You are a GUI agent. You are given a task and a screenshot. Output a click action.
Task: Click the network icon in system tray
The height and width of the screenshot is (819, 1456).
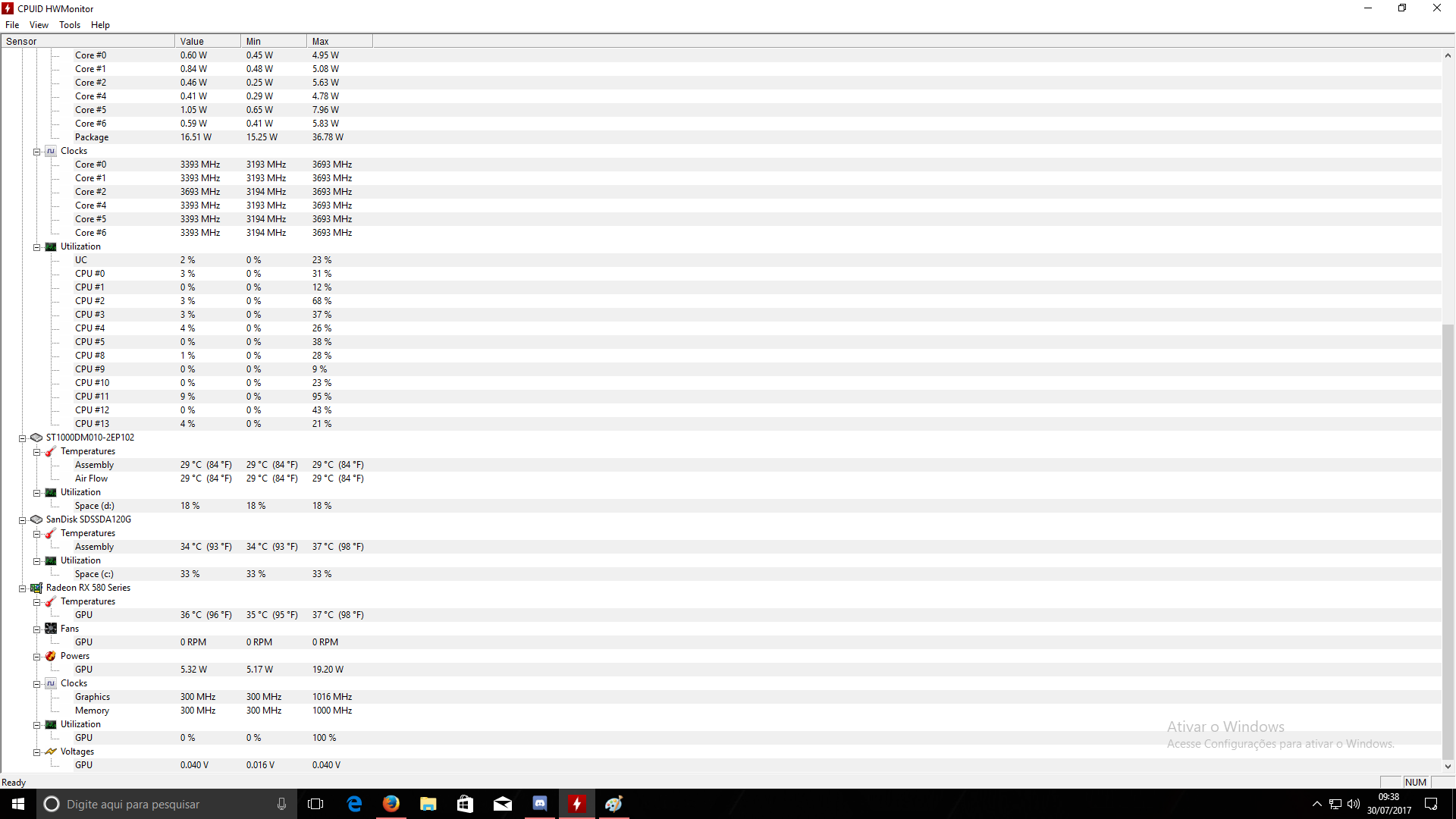[x=1335, y=804]
